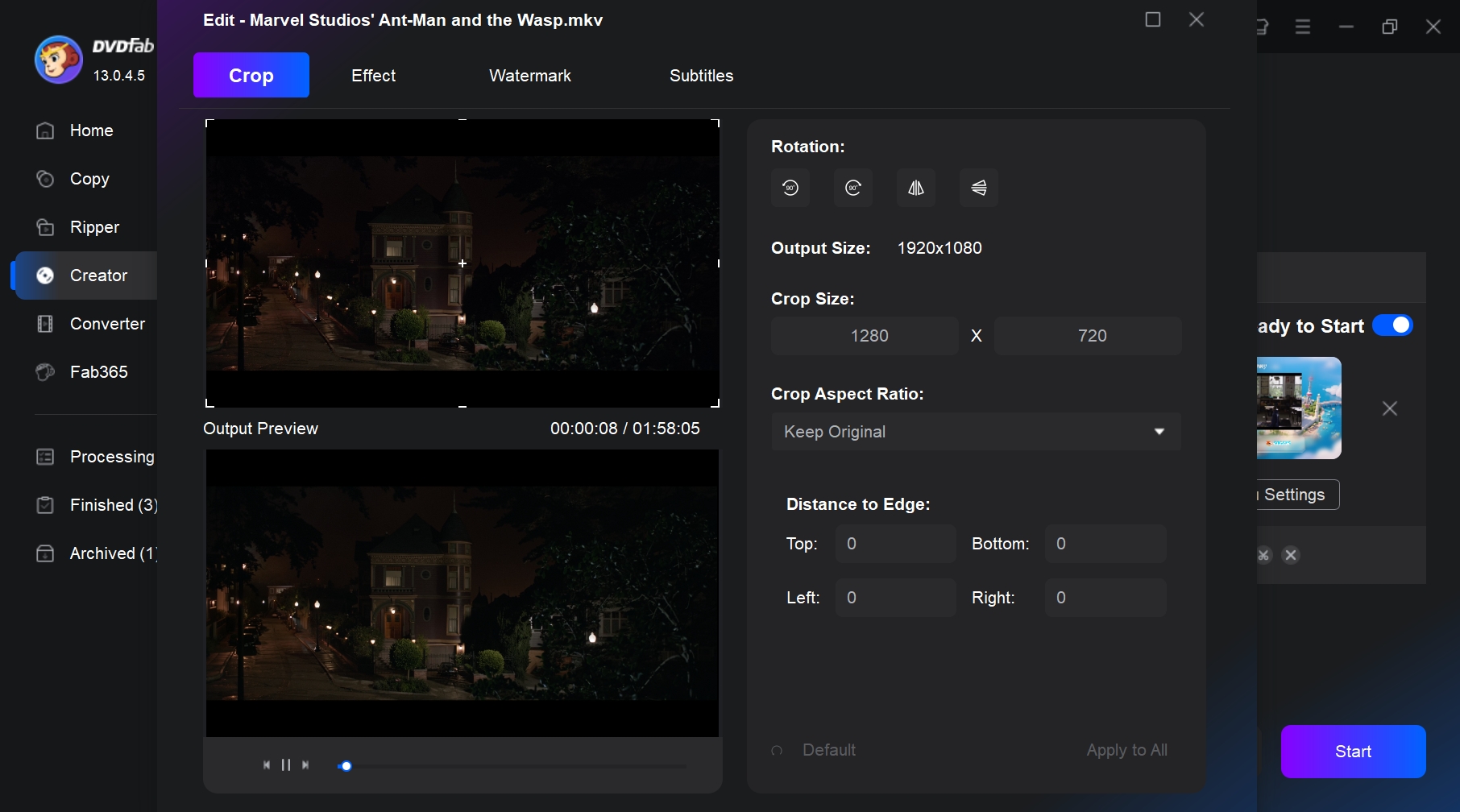
Task: Open the Copy module in the sidebar
Action: click(x=89, y=179)
